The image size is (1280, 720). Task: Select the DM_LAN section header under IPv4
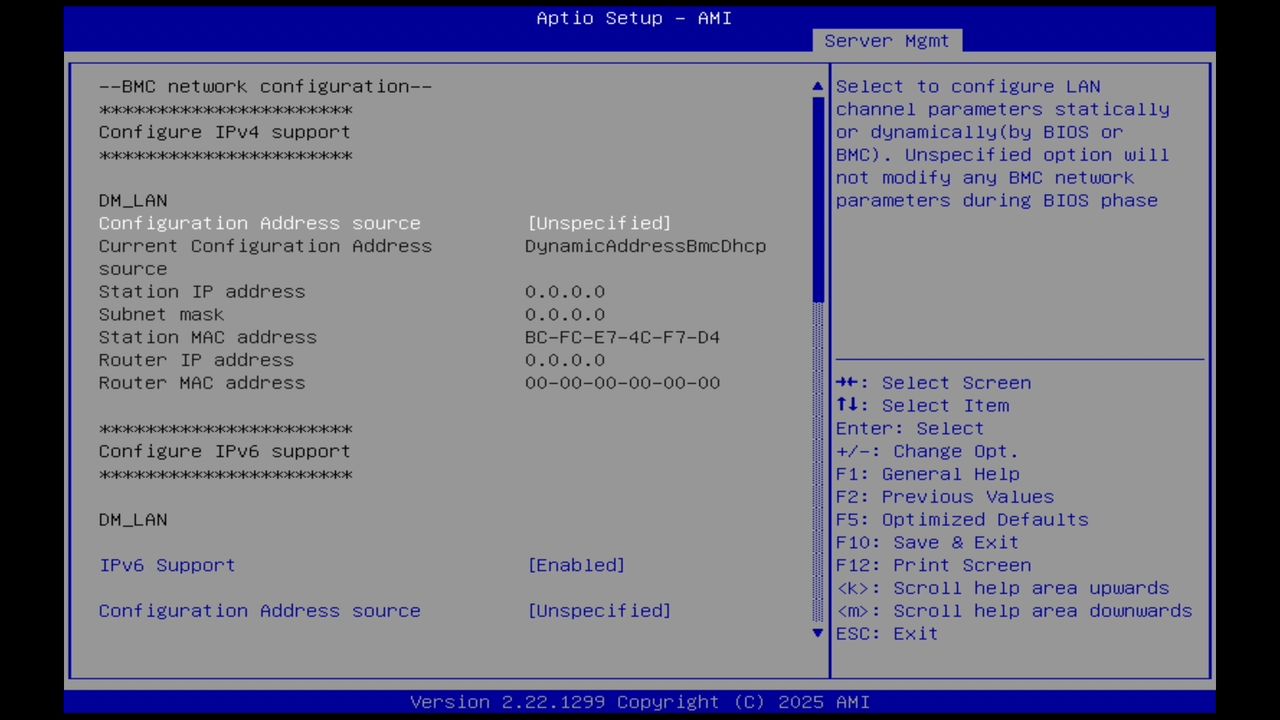click(133, 200)
